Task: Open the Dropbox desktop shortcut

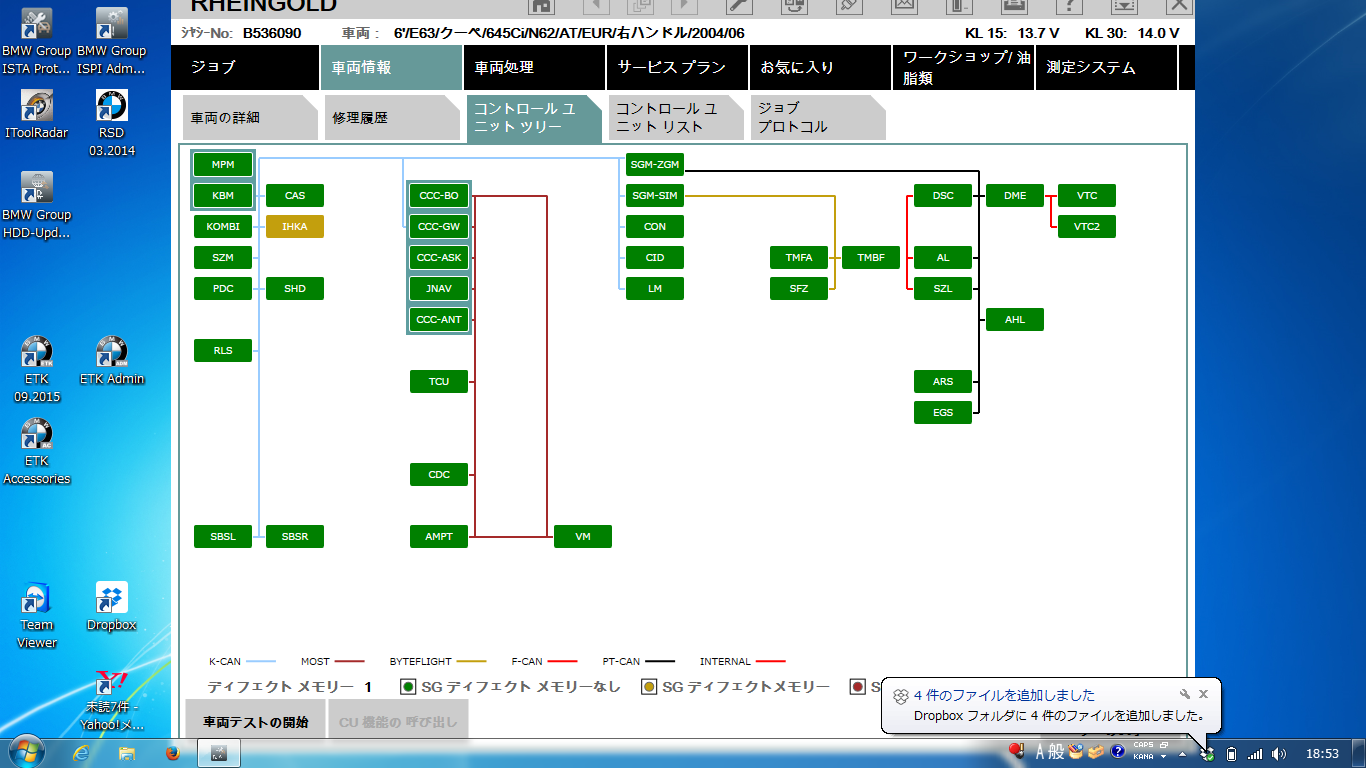Action: pyautogui.click(x=111, y=607)
